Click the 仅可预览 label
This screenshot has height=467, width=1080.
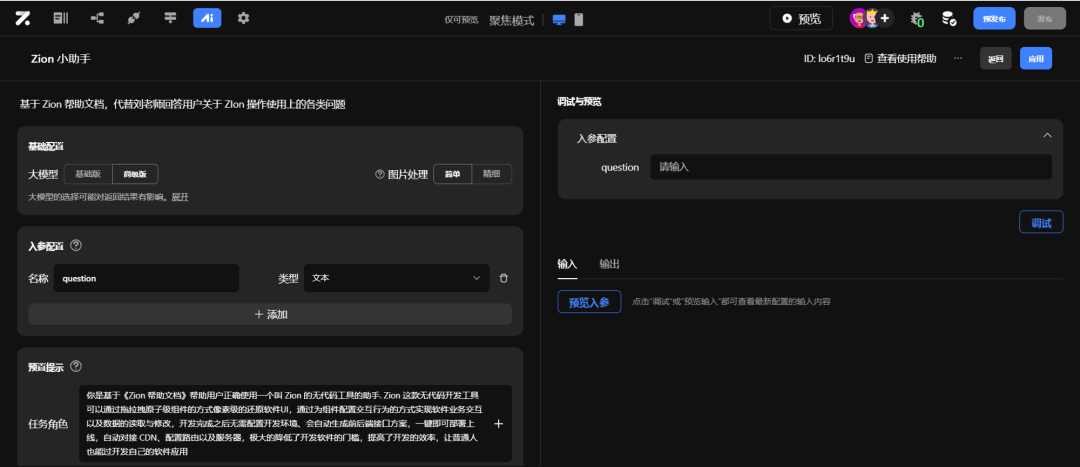[461, 20]
